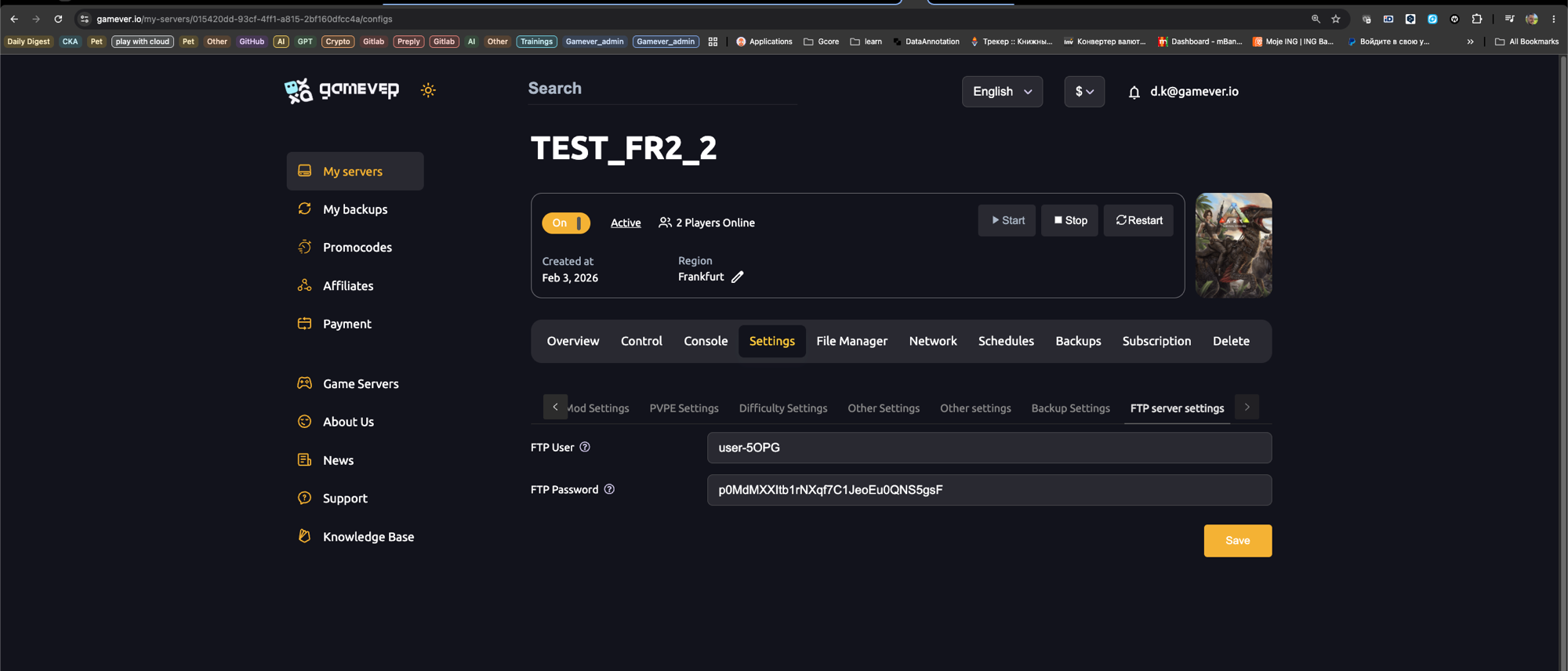Bookmark this page with star icon
This screenshot has height=671, width=1568.
(1336, 19)
